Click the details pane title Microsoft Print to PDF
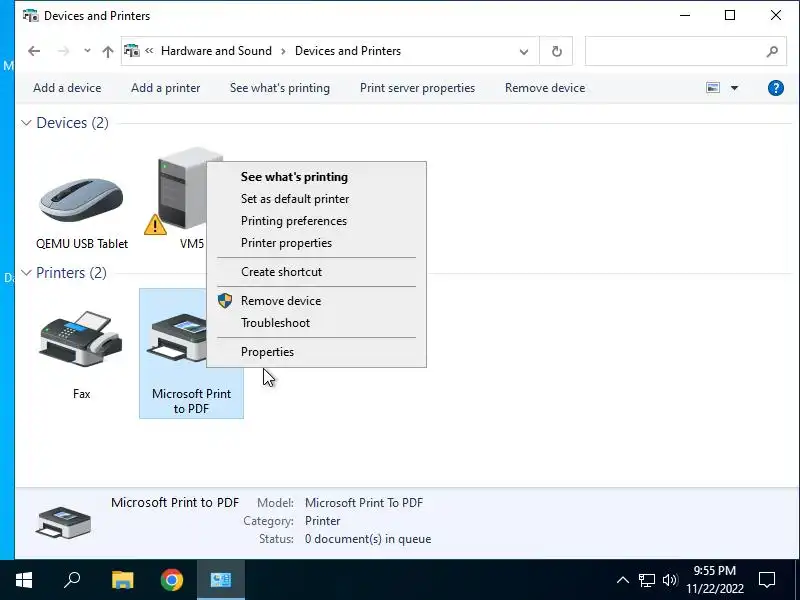This screenshot has width=800, height=600. [x=175, y=503]
